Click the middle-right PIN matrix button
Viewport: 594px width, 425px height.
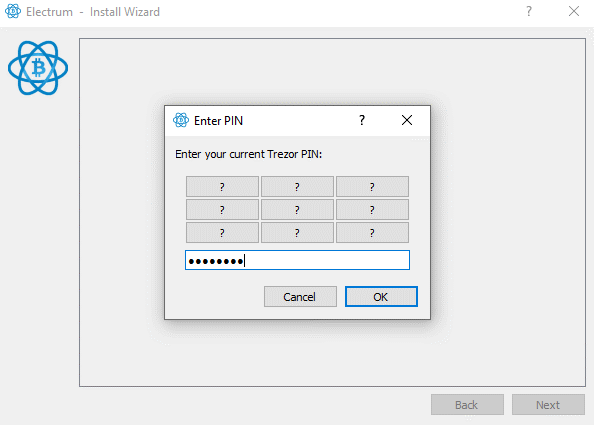coord(372,209)
